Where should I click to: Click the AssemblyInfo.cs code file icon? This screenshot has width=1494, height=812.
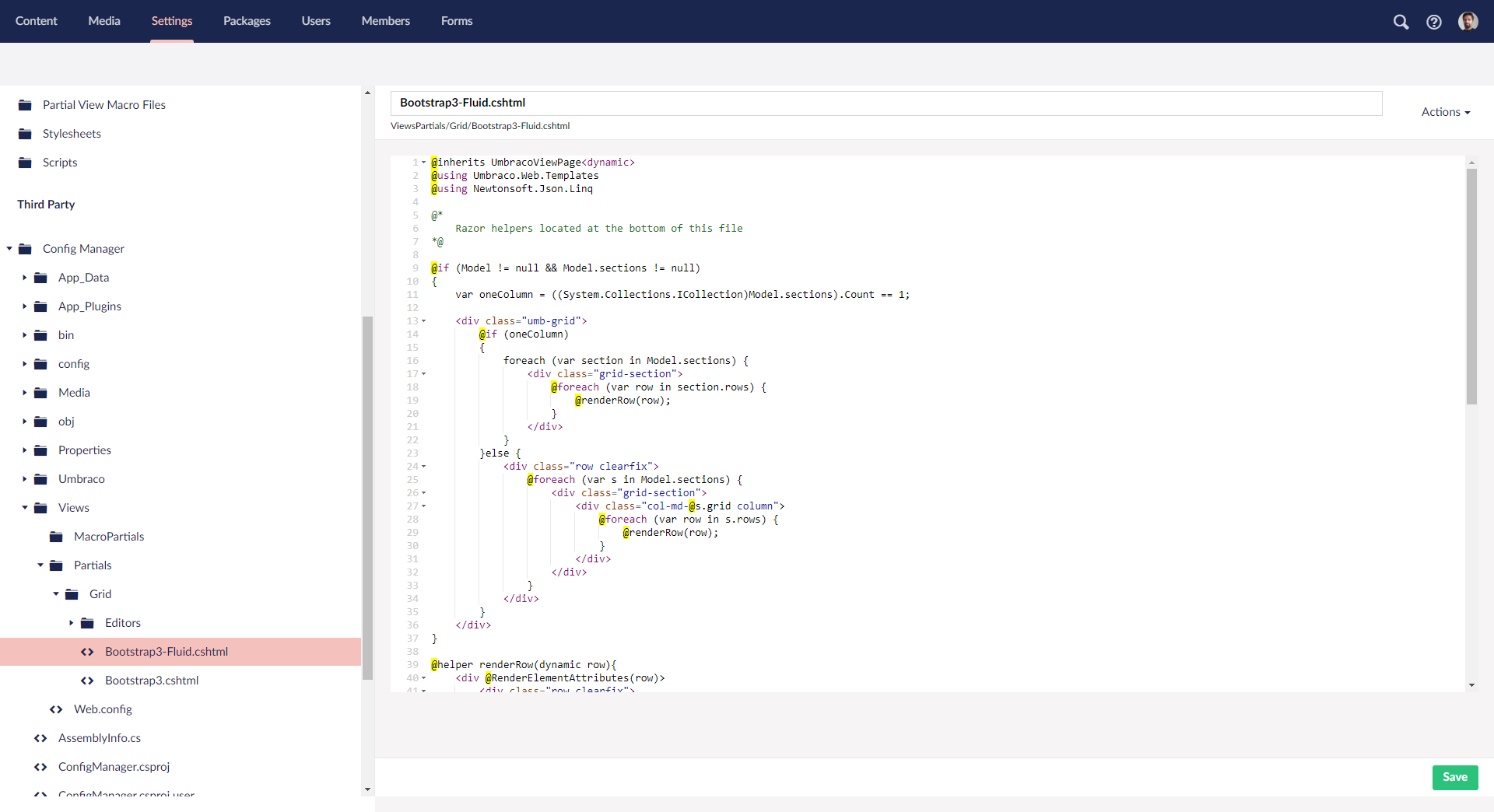pos(40,738)
